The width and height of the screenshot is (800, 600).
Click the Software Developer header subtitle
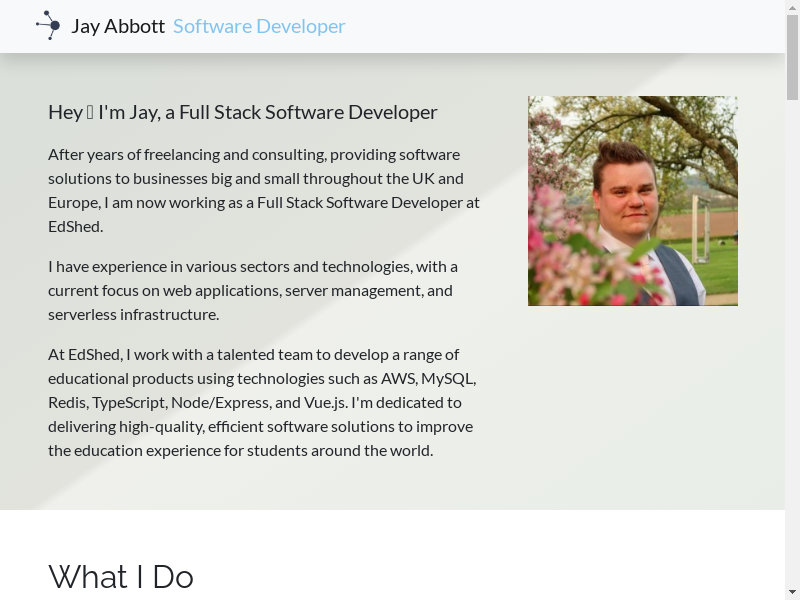pos(259,26)
